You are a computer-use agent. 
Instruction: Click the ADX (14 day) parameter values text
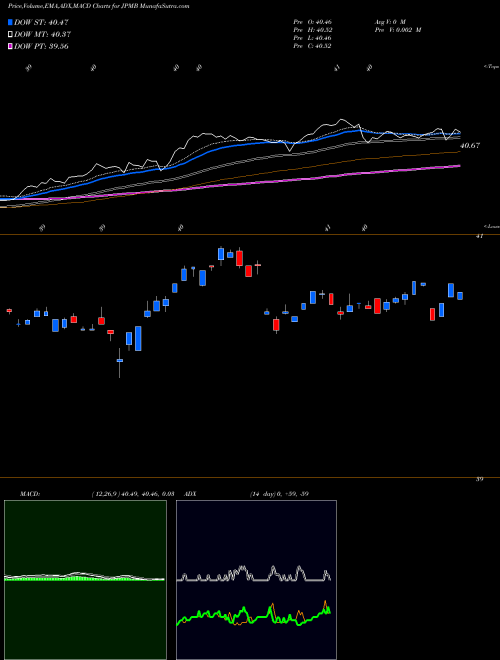pyautogui.click(x=279, y=494)
